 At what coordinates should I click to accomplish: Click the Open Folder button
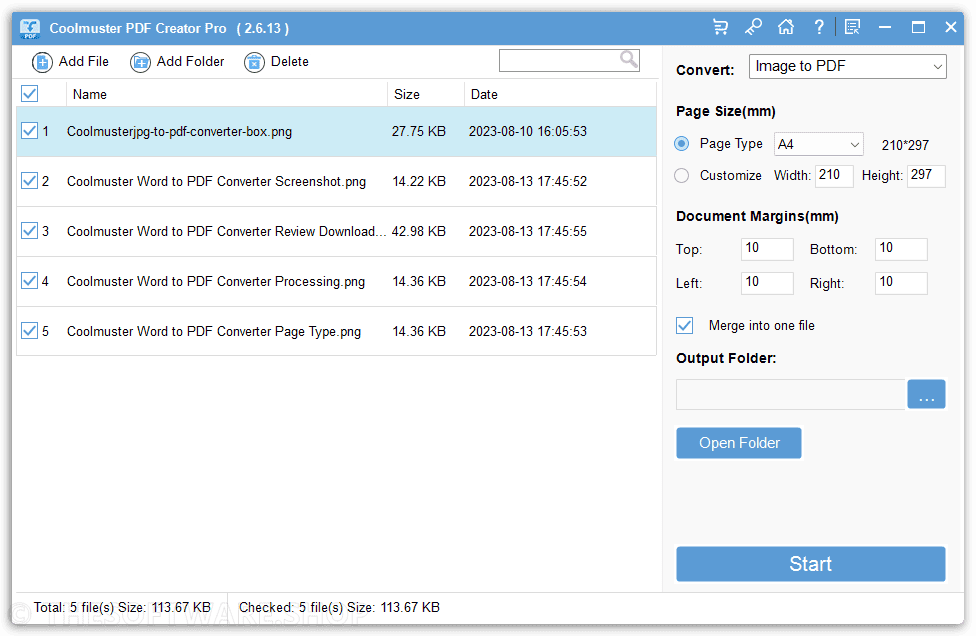tap(739, 442)
